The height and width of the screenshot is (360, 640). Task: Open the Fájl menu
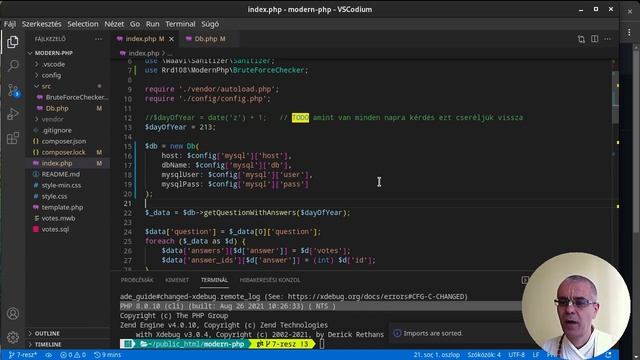tap(10, 24)
